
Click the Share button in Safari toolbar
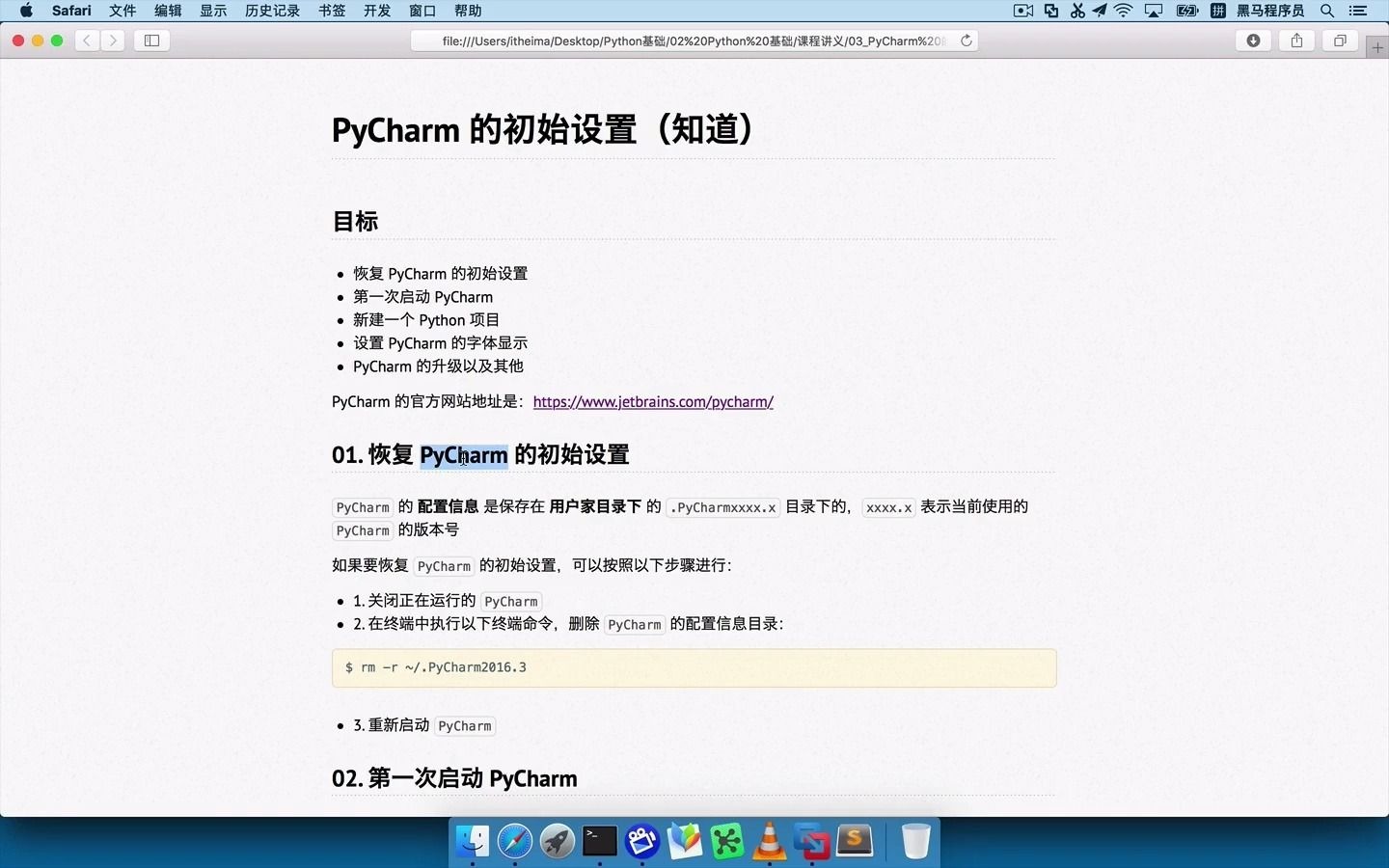coord(1296,41)
